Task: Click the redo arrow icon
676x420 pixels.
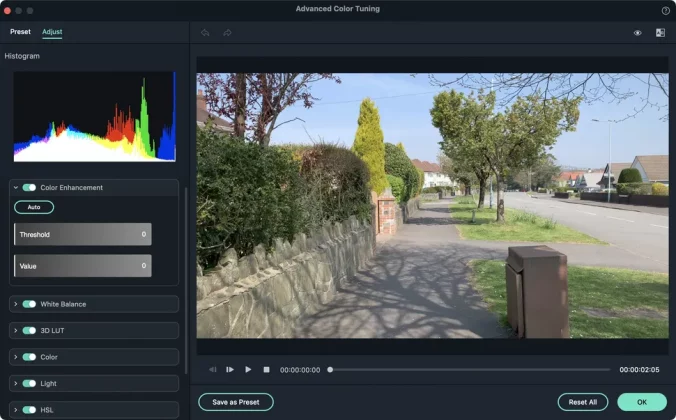Action: click(227, 33)
